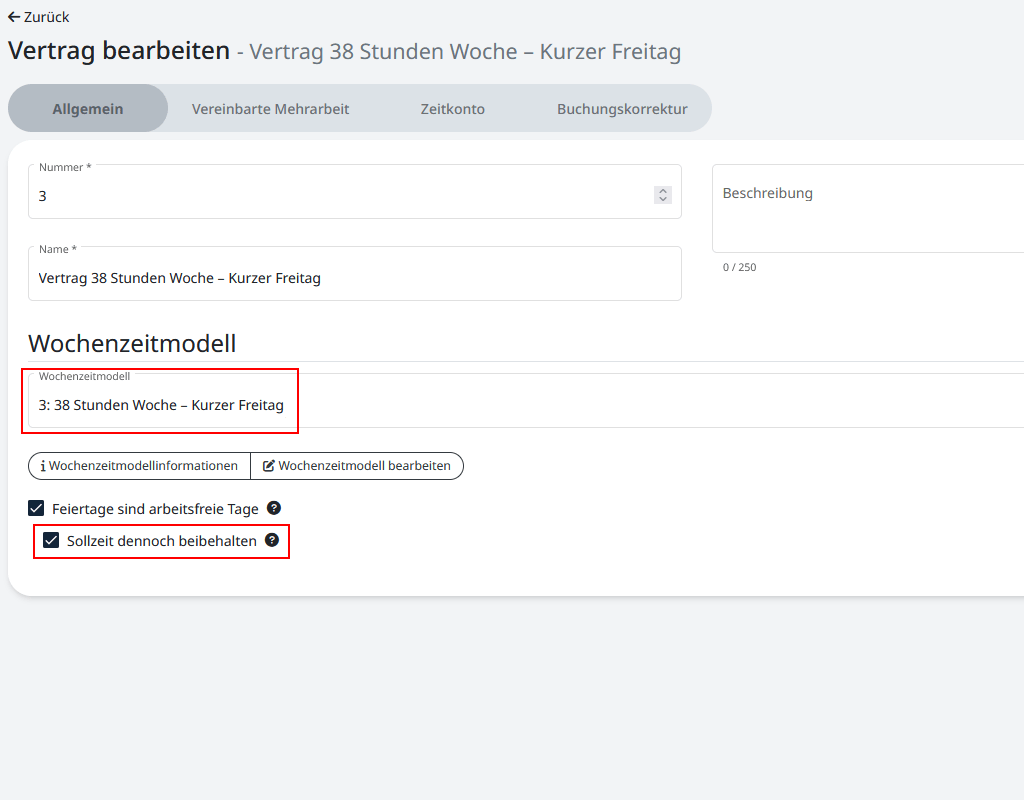Select the Allgemein tab

[x=88, y=109]
